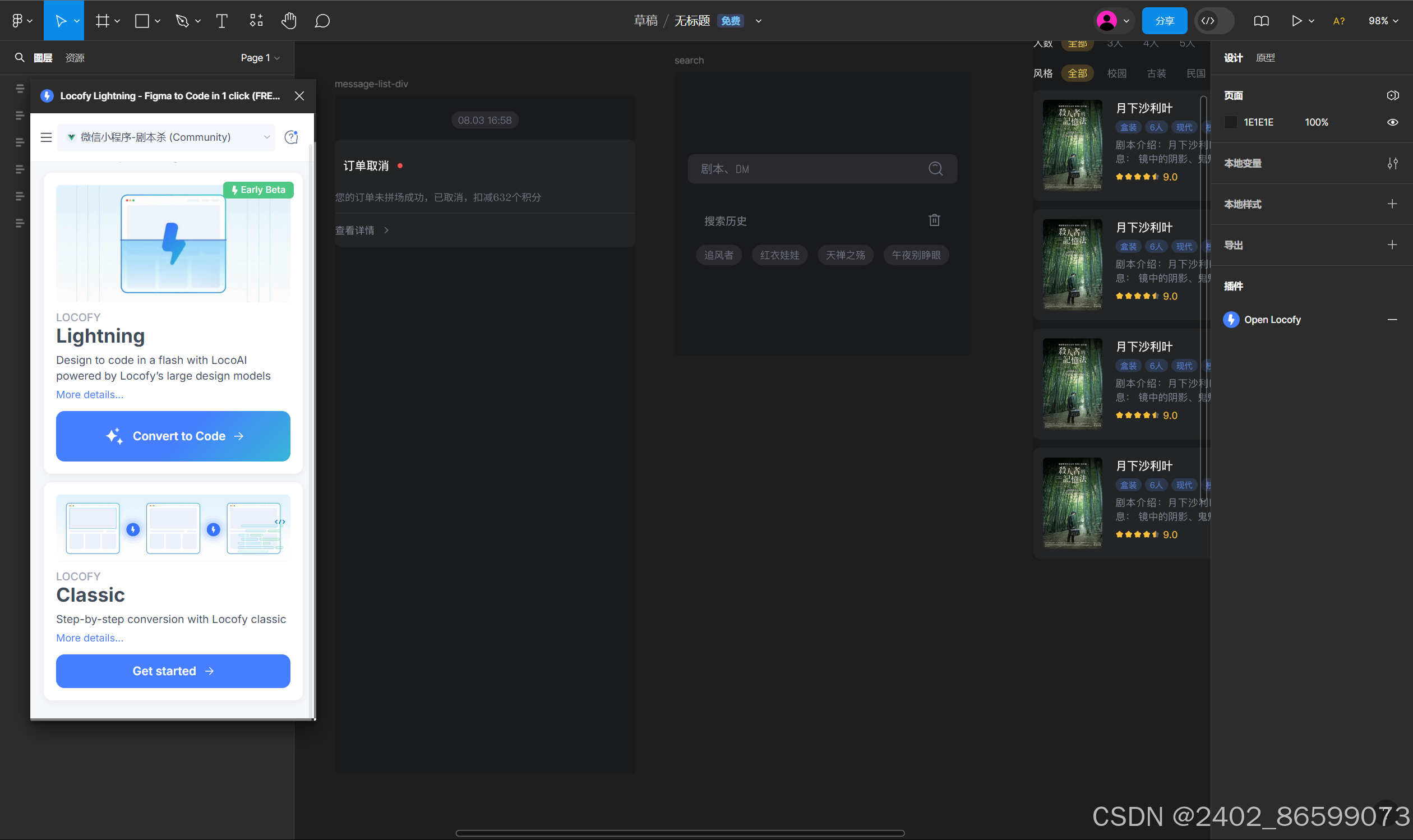Screen dimensions: 1413x840
Task: Click the blue 分享 share button
Action: coord(1164,21)
